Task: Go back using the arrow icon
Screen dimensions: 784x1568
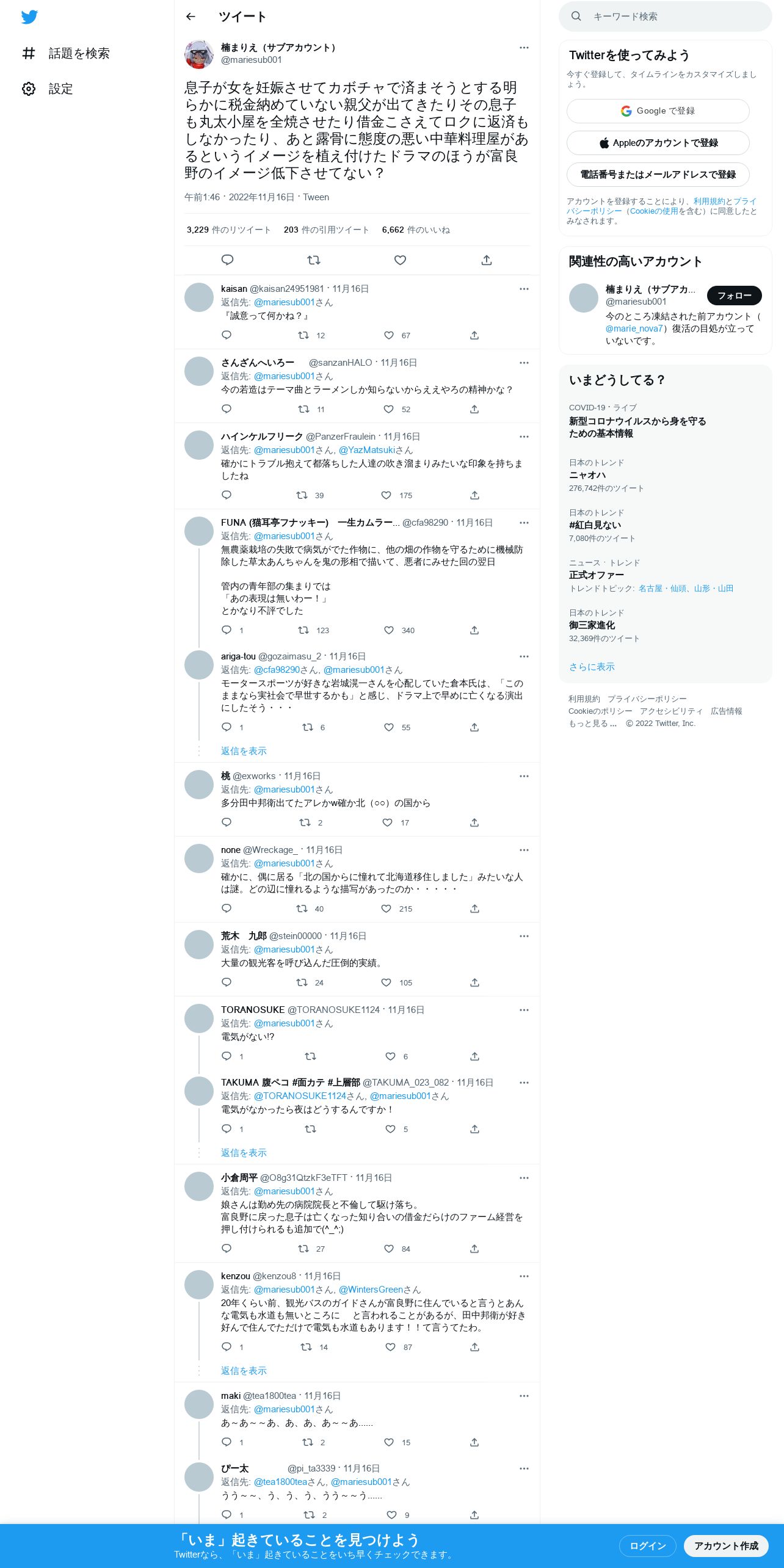Action: 191,16
